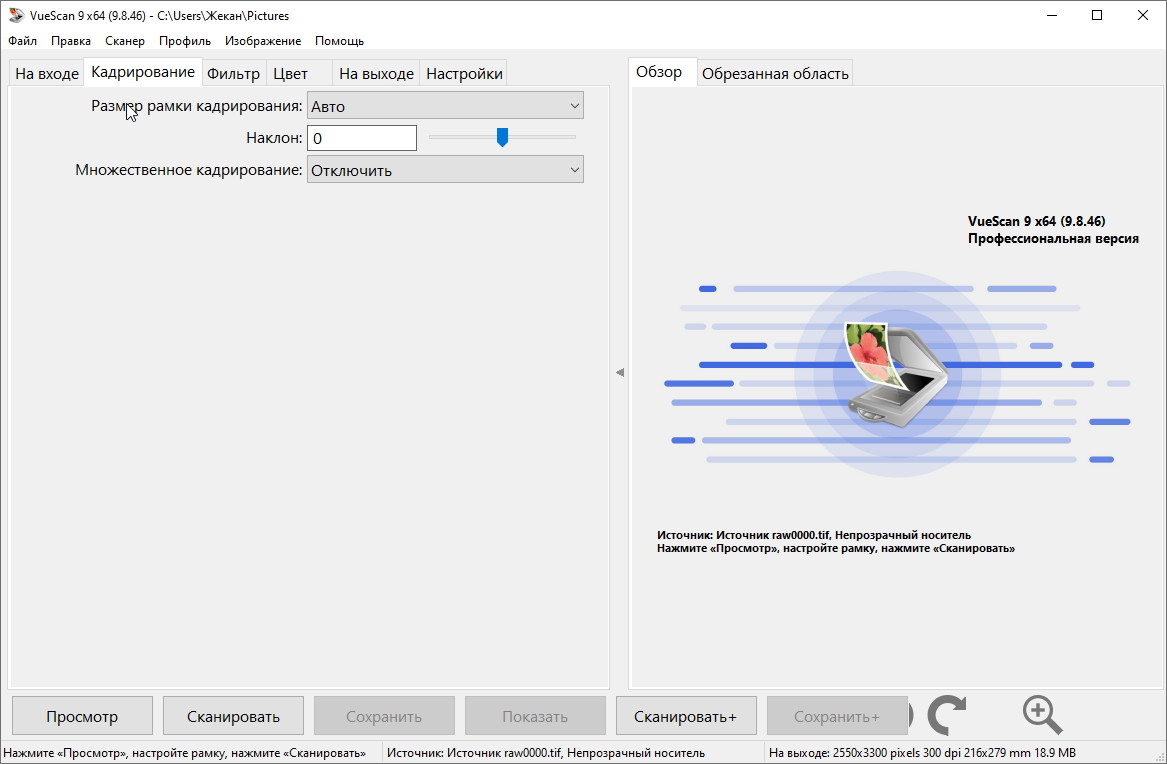Click the 'Множественное кадрирование:' label
1167x764 pixels.
[189, 170]
